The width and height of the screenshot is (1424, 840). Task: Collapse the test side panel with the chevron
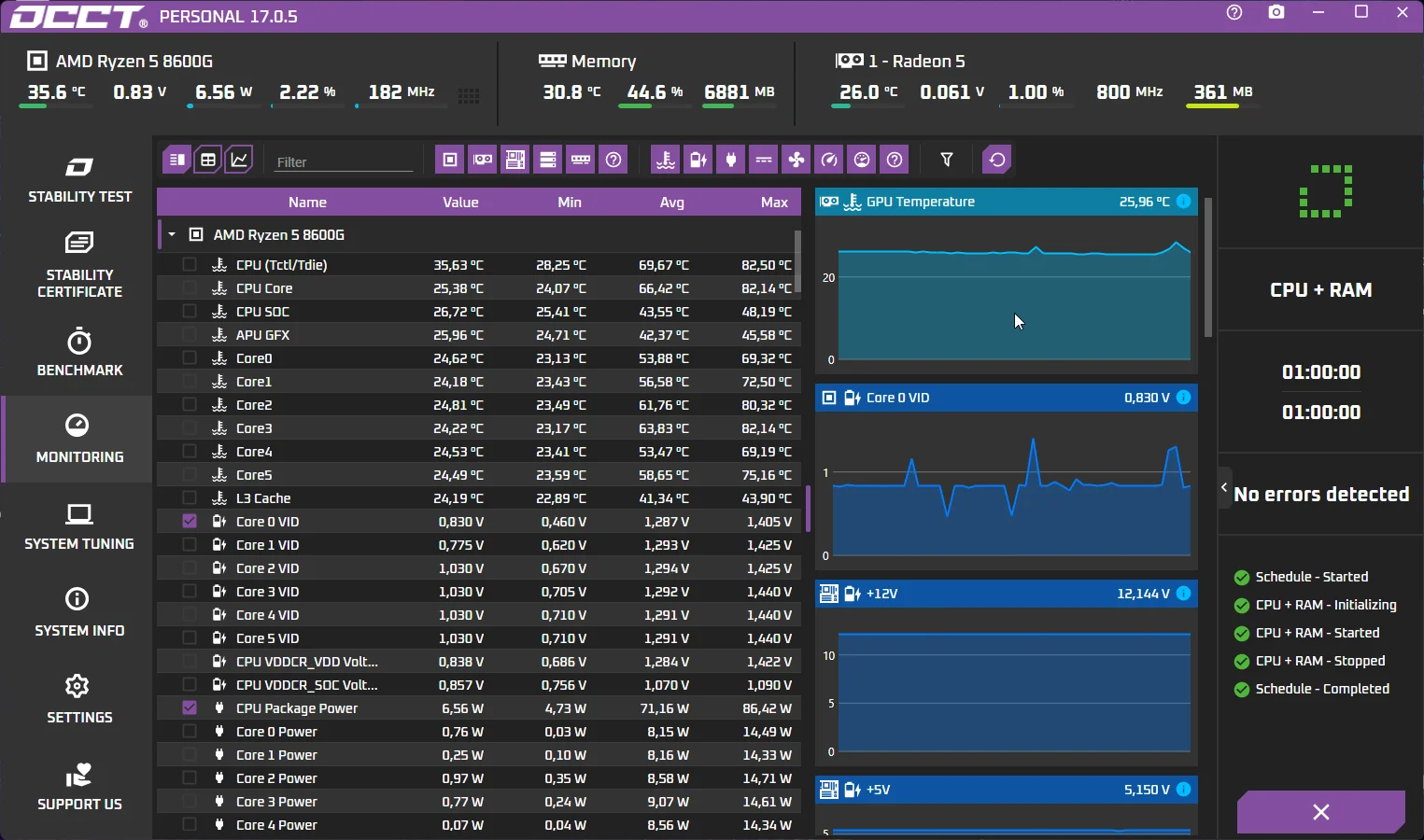pyautogui.click(x=1224, y=487)
